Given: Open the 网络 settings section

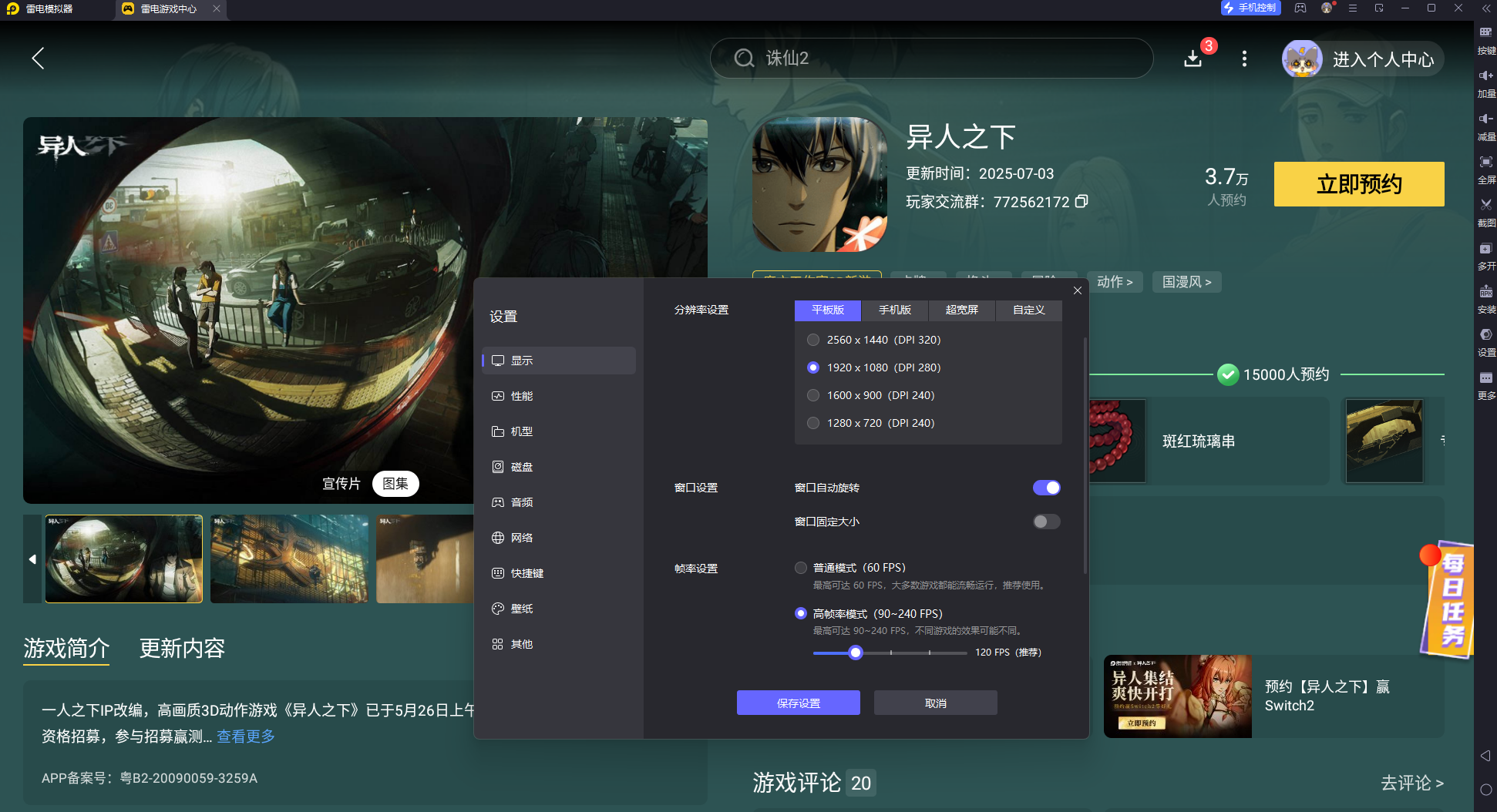Looking at the screenshot, I should click(x=559, y=538).
